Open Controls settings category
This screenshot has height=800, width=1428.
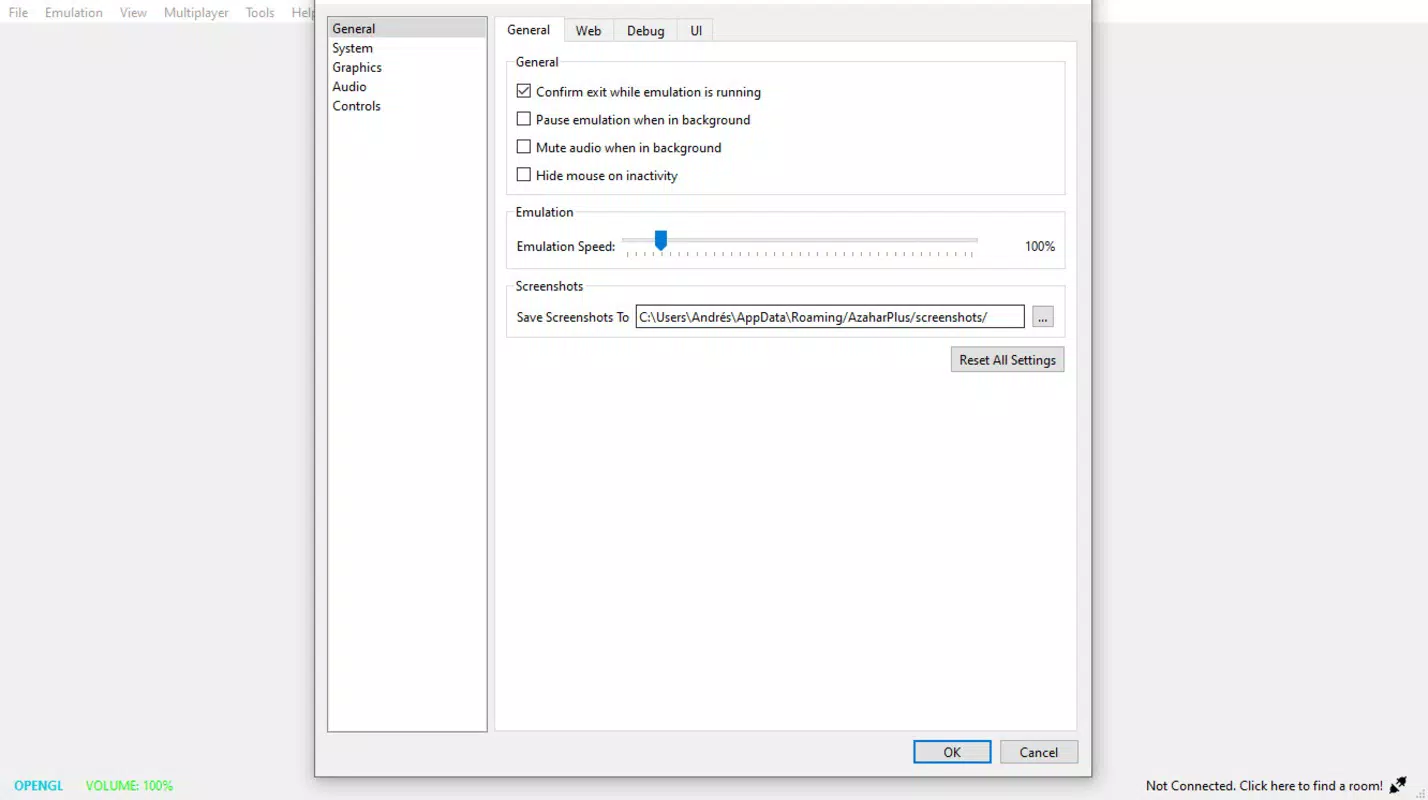coord(407,106)
